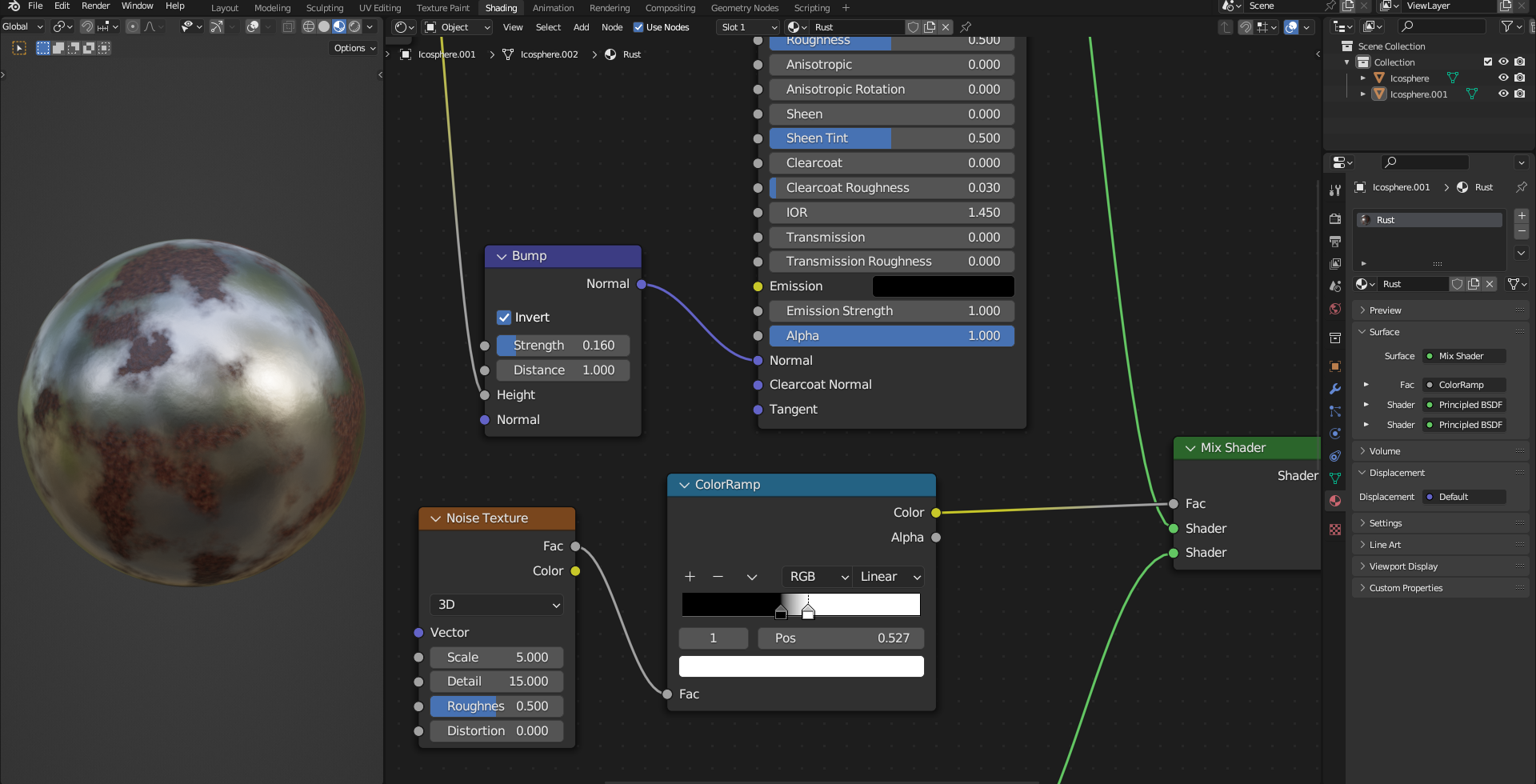Open the Modifier properties wrench tab
The width and height of the screenshot is (1536, 784).
point(1334,389)
